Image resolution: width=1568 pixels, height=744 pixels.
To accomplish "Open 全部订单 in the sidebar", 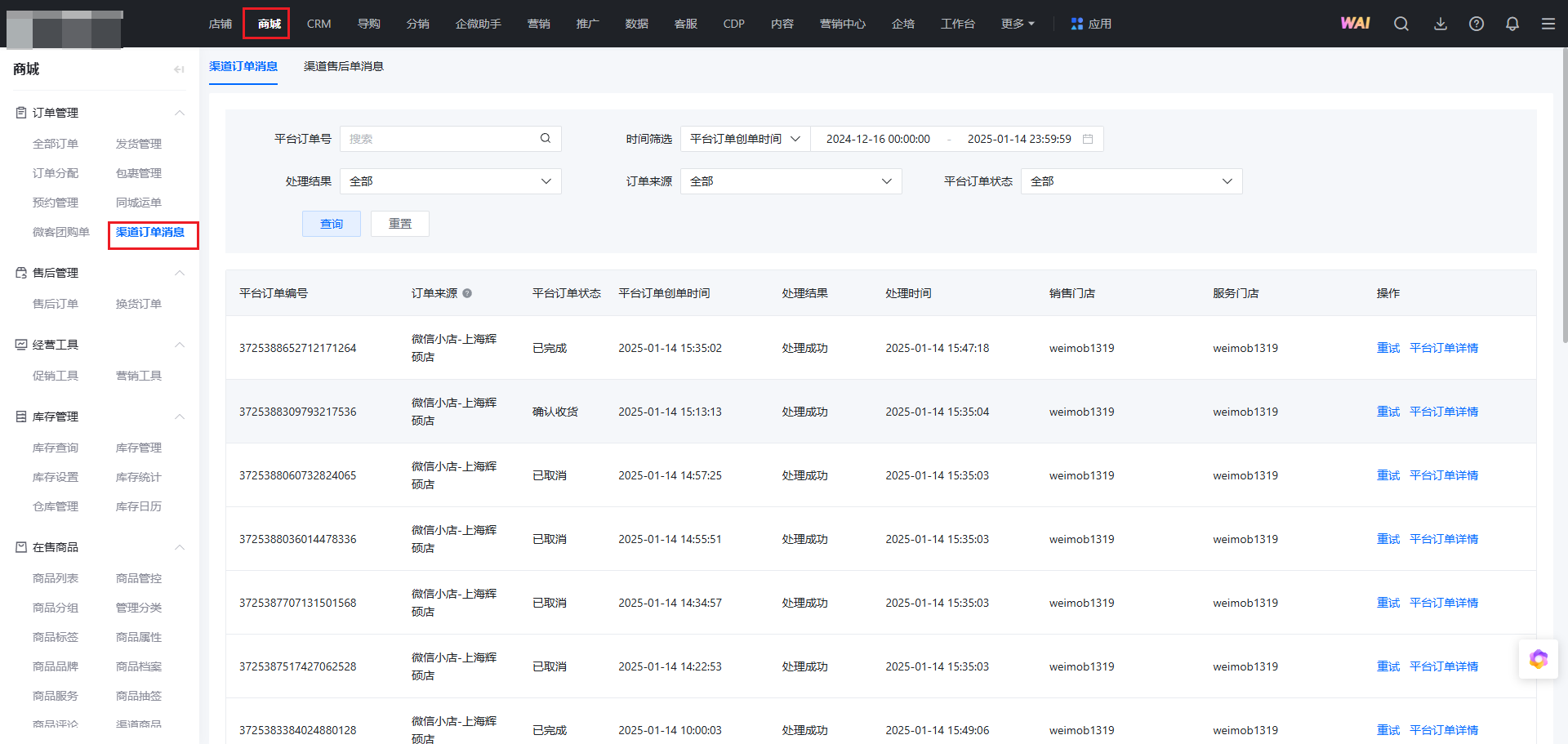I will pos(56,144).
